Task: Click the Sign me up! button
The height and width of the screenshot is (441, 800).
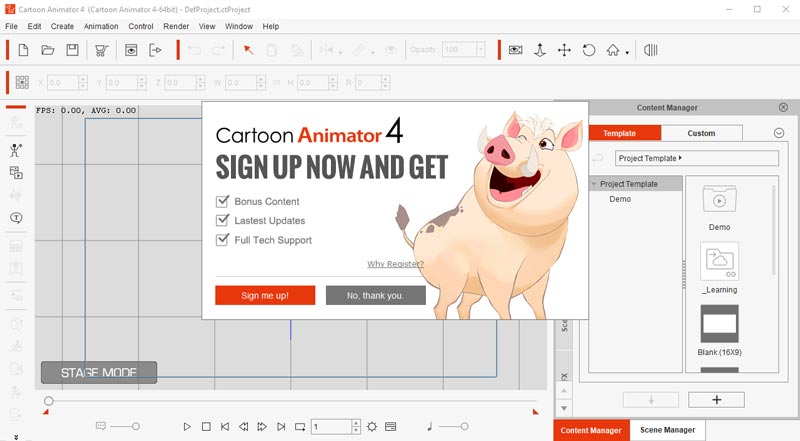Action: pos(265,295)
